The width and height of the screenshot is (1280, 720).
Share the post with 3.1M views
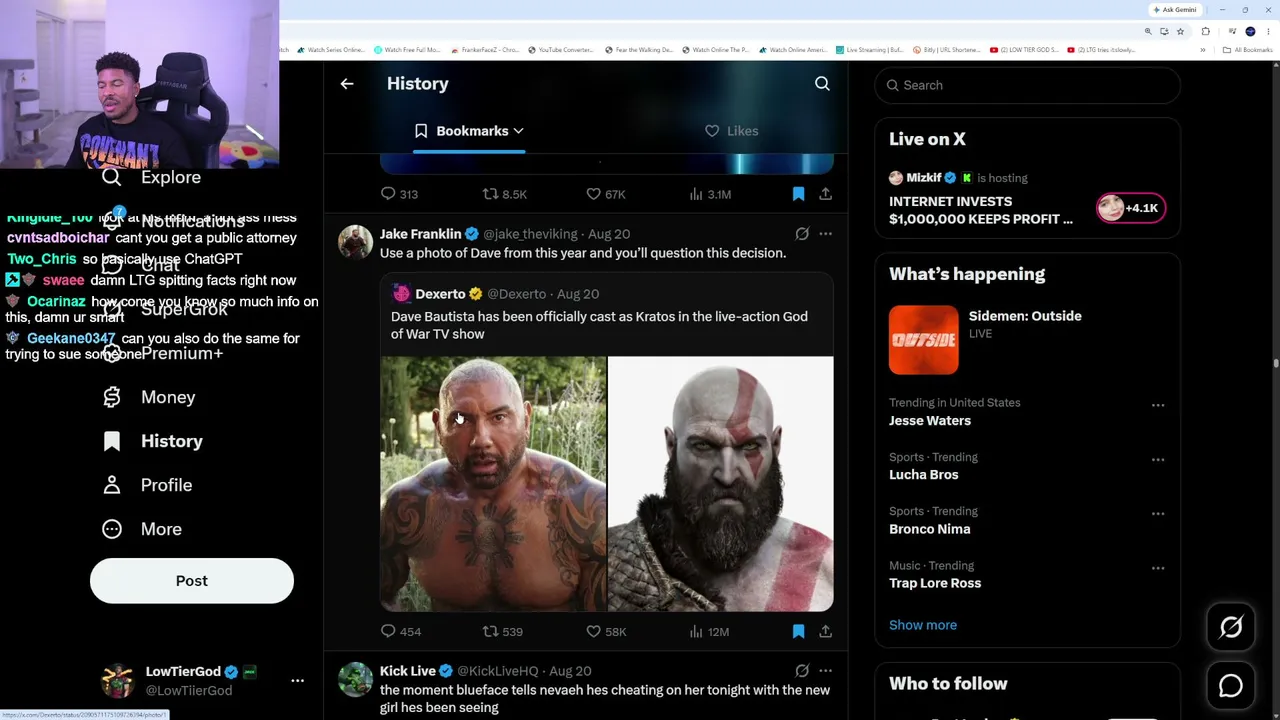tap(825, 194)
